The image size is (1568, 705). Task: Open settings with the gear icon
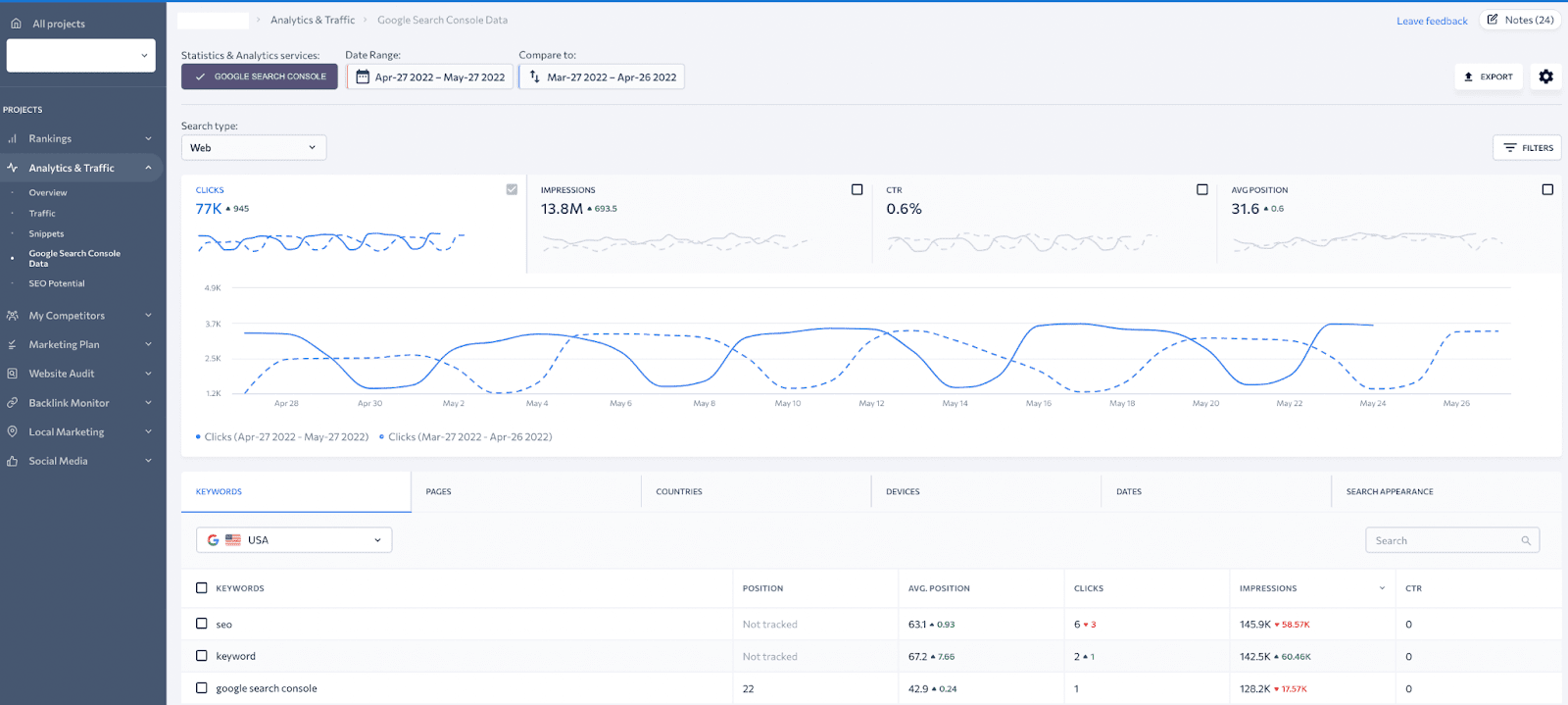point(1545,76)
